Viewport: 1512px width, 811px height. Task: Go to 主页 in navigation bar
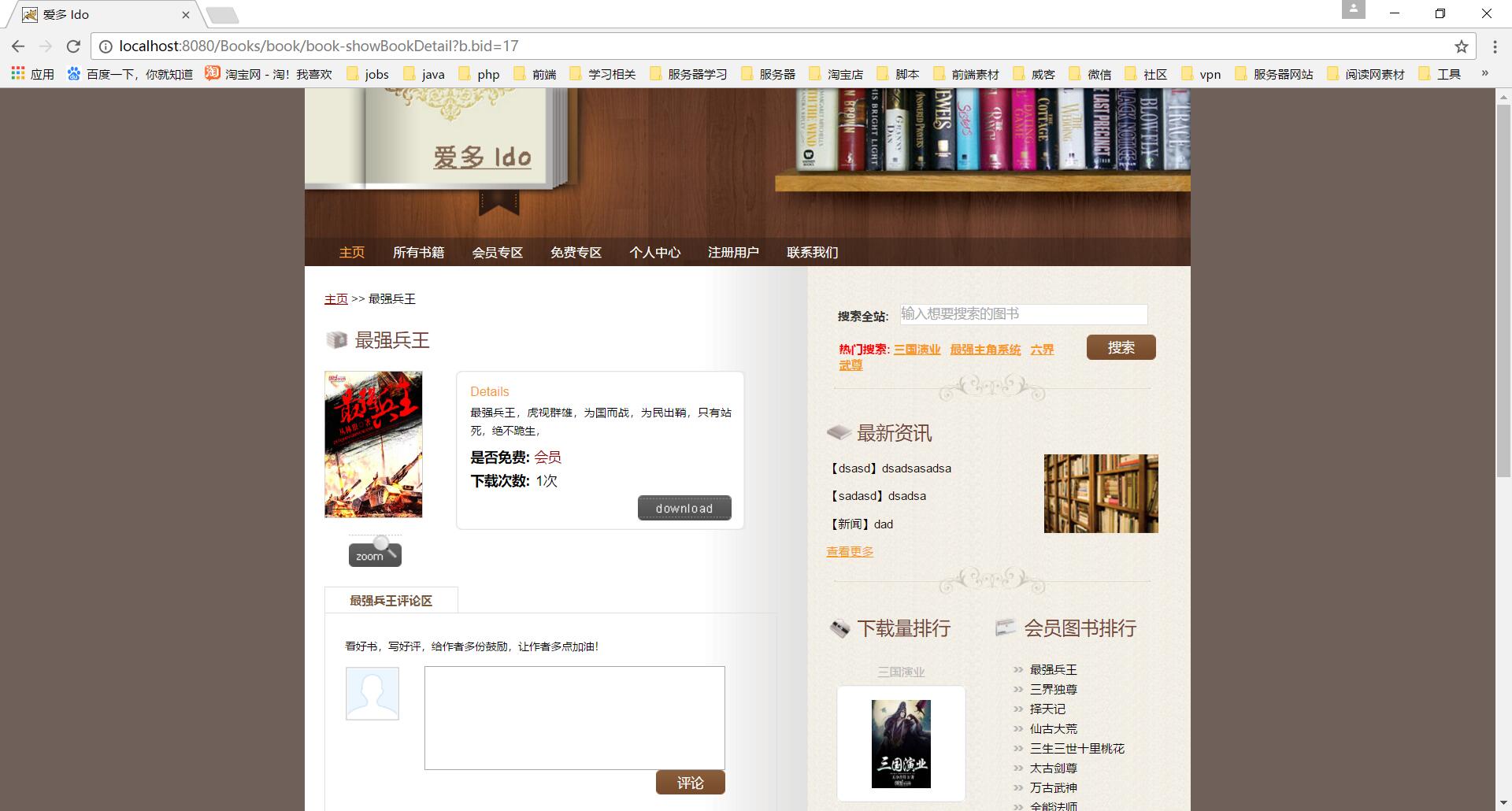[352, 252]
